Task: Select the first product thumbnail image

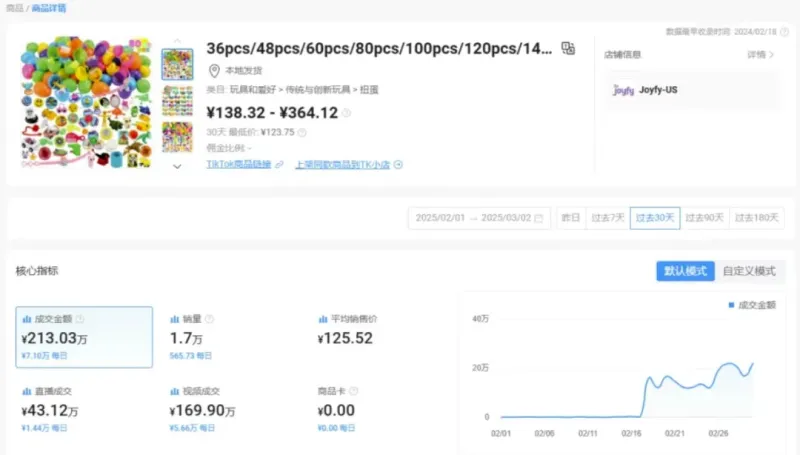Action: pos(177,63)
